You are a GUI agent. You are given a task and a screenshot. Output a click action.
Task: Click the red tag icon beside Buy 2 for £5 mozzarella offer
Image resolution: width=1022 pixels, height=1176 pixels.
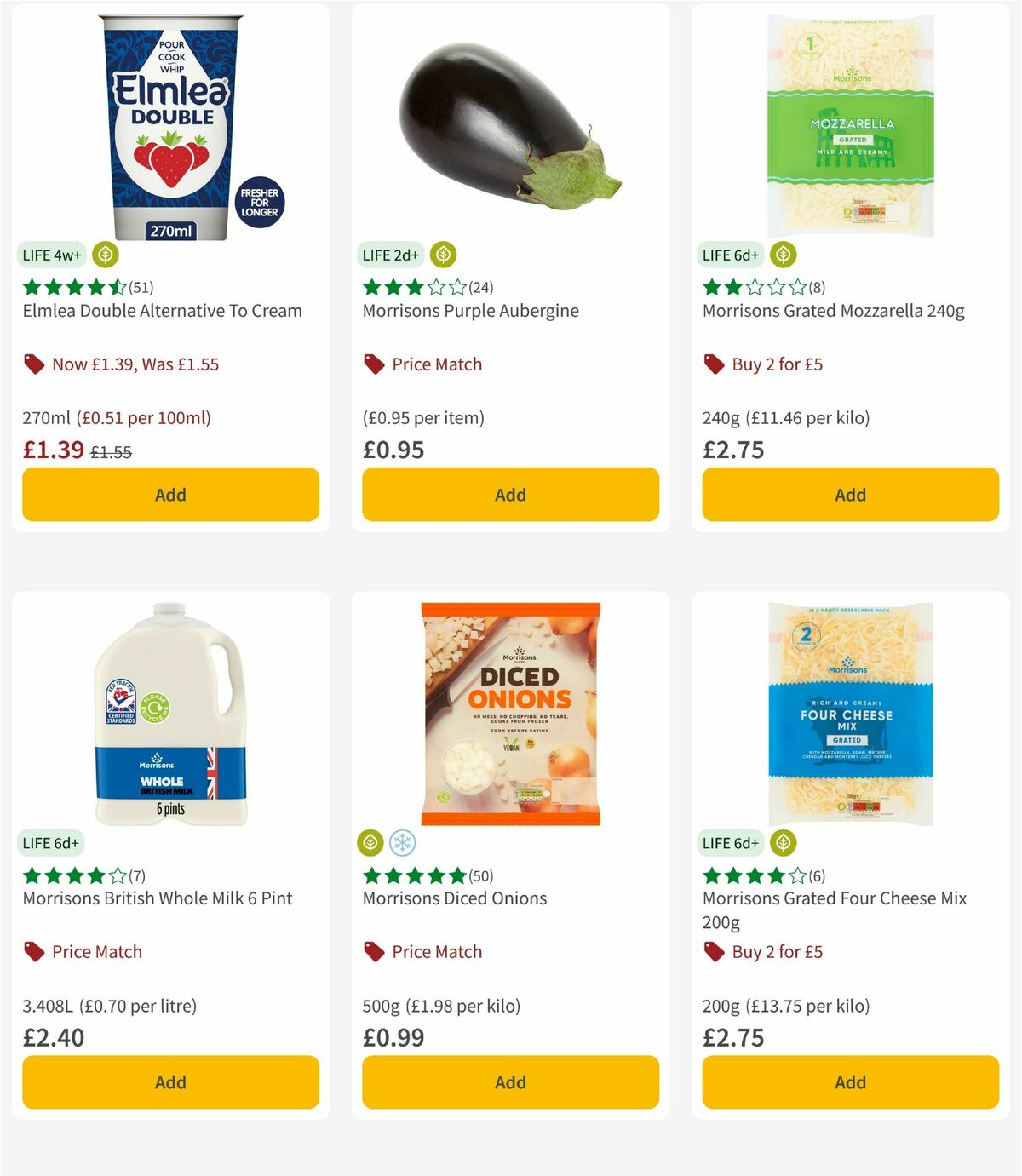pyautogui.click(x=713, y=364)
